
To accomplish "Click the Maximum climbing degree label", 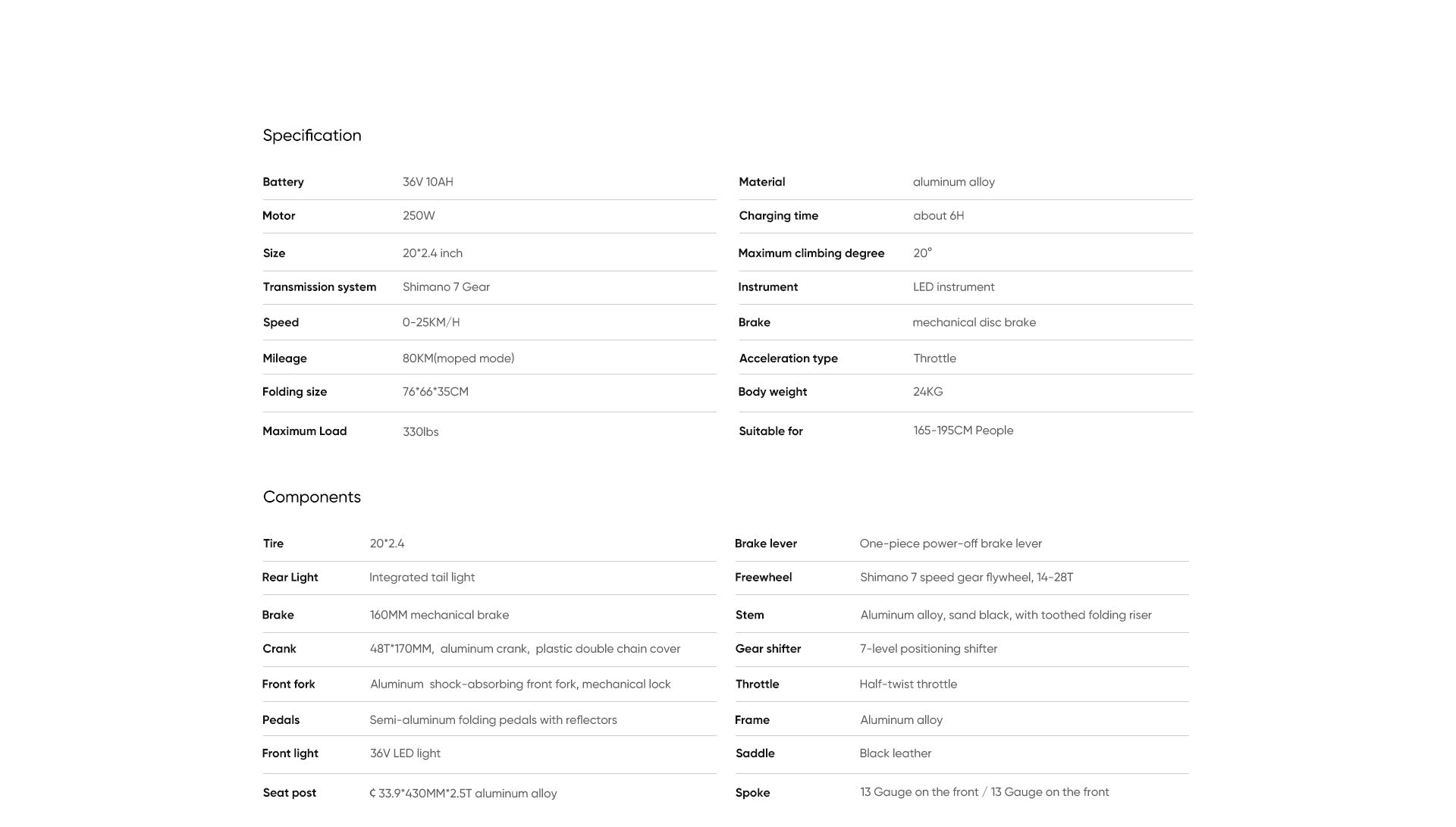I will point(811,253).
